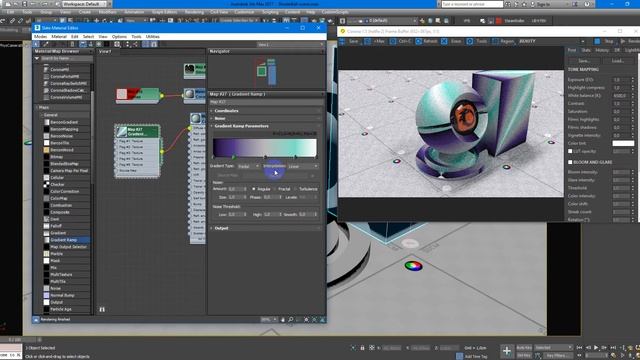This screenshot has height=360, width=640.
Task: Enable the LUT opacity checkbox
Action: [x=570, y=151]
